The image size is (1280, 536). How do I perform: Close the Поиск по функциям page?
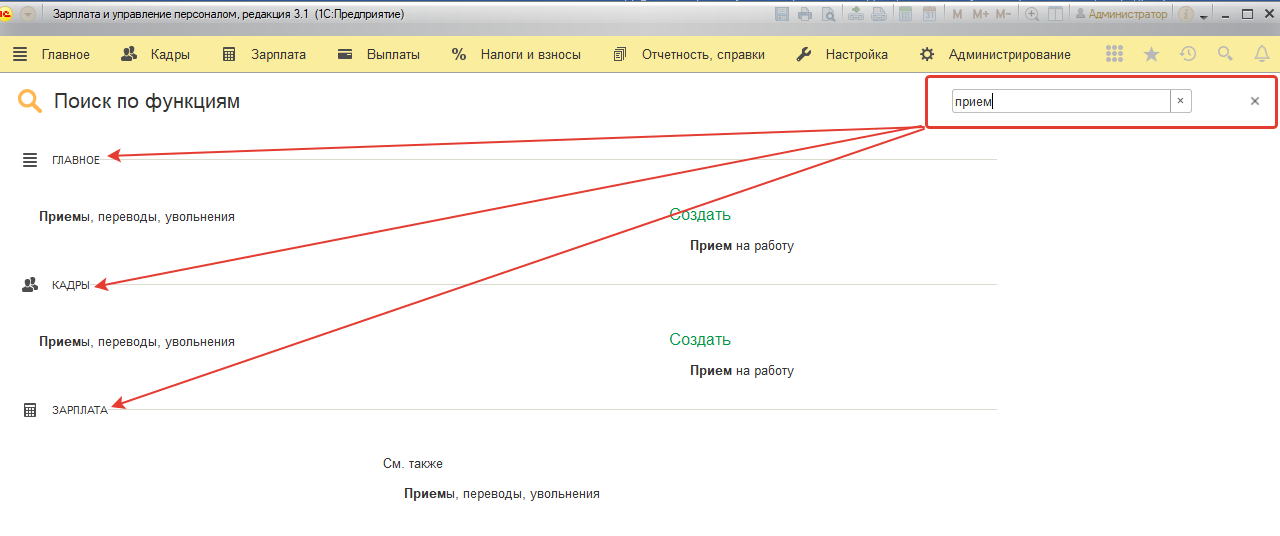click(1255, 101)
